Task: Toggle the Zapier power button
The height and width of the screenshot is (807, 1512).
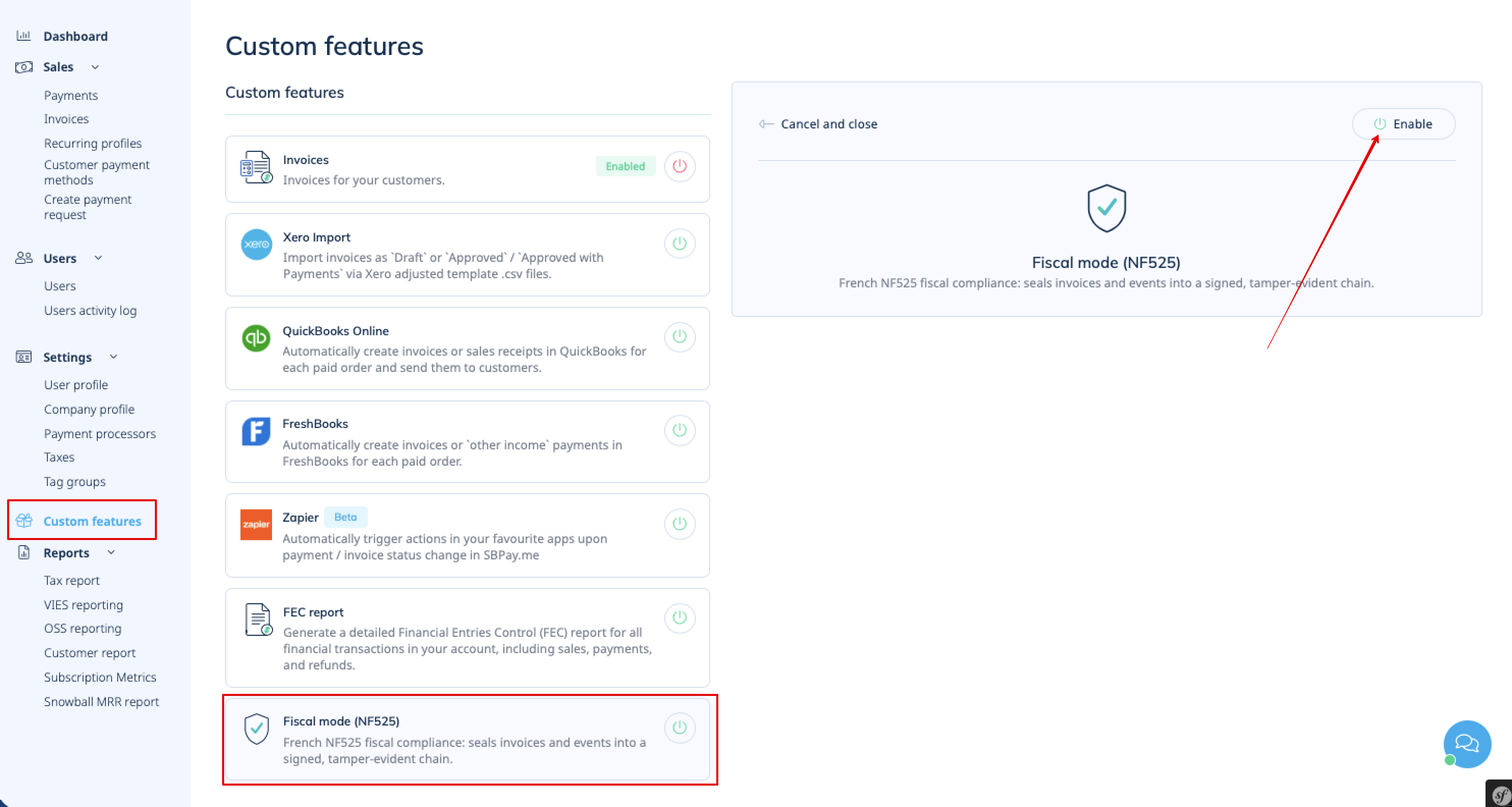Action: [680, 524]
